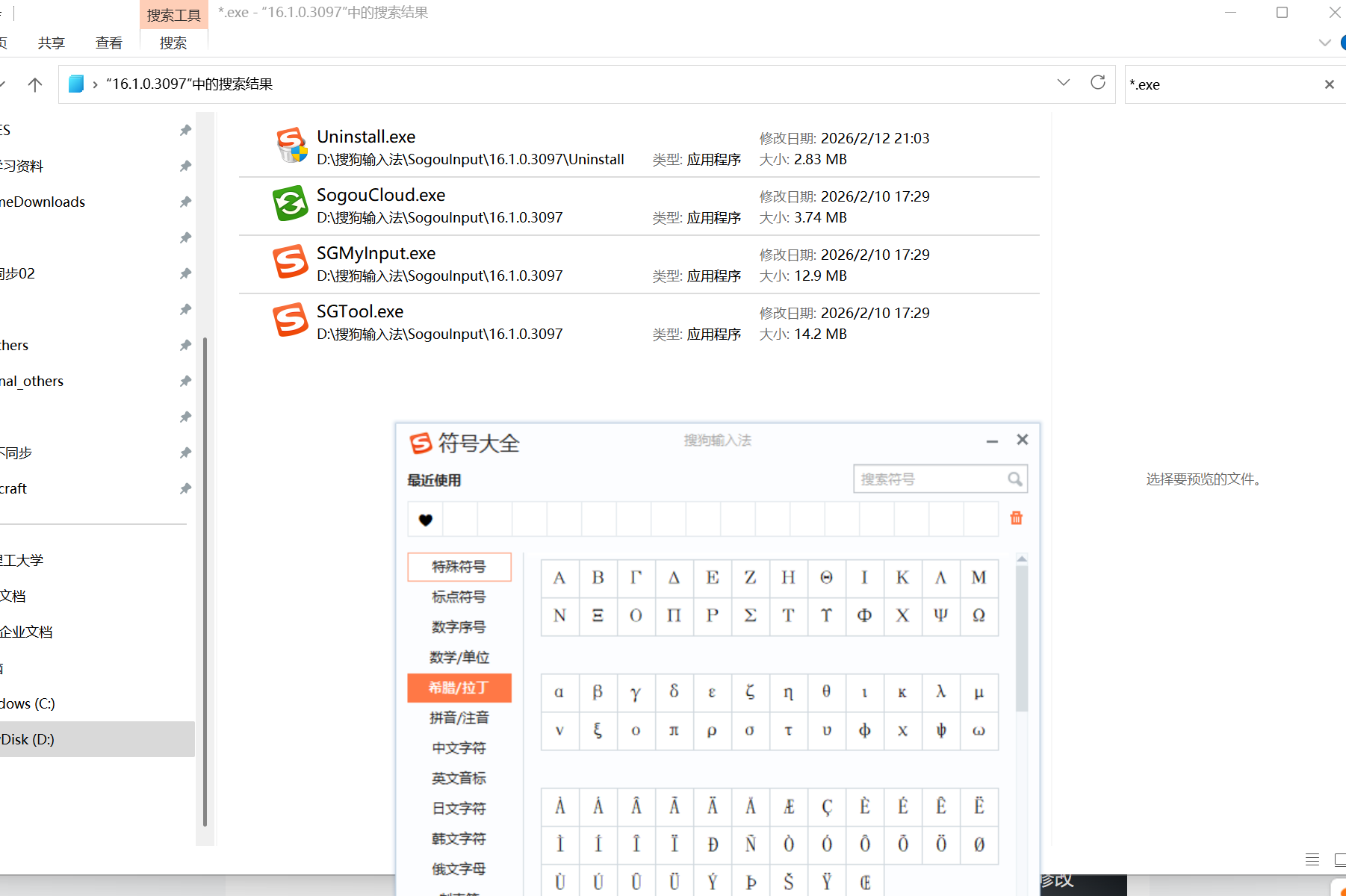The height and width of the screenshot is (896, 1346).
Task: Click the Uninstall.exe file name
Action: (x=366, y=137)
